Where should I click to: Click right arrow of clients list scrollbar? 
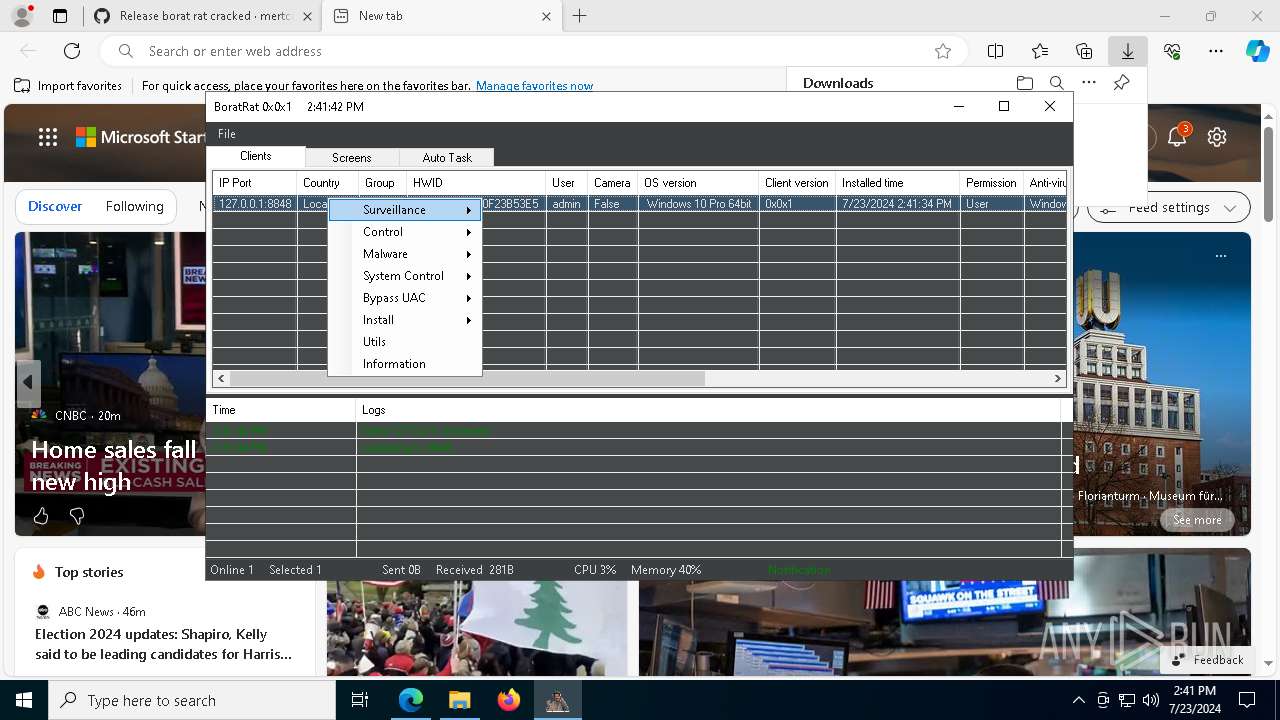coord(1057,378)
